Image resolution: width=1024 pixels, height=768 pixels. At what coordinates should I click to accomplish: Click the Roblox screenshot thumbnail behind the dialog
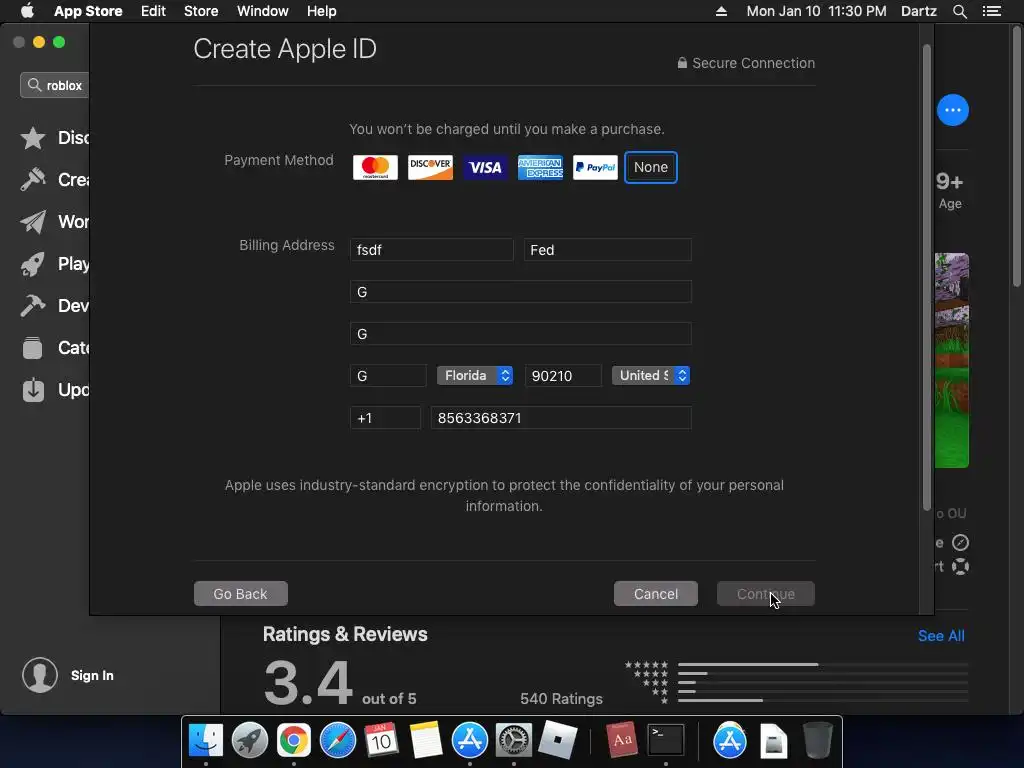coord(952,360)
